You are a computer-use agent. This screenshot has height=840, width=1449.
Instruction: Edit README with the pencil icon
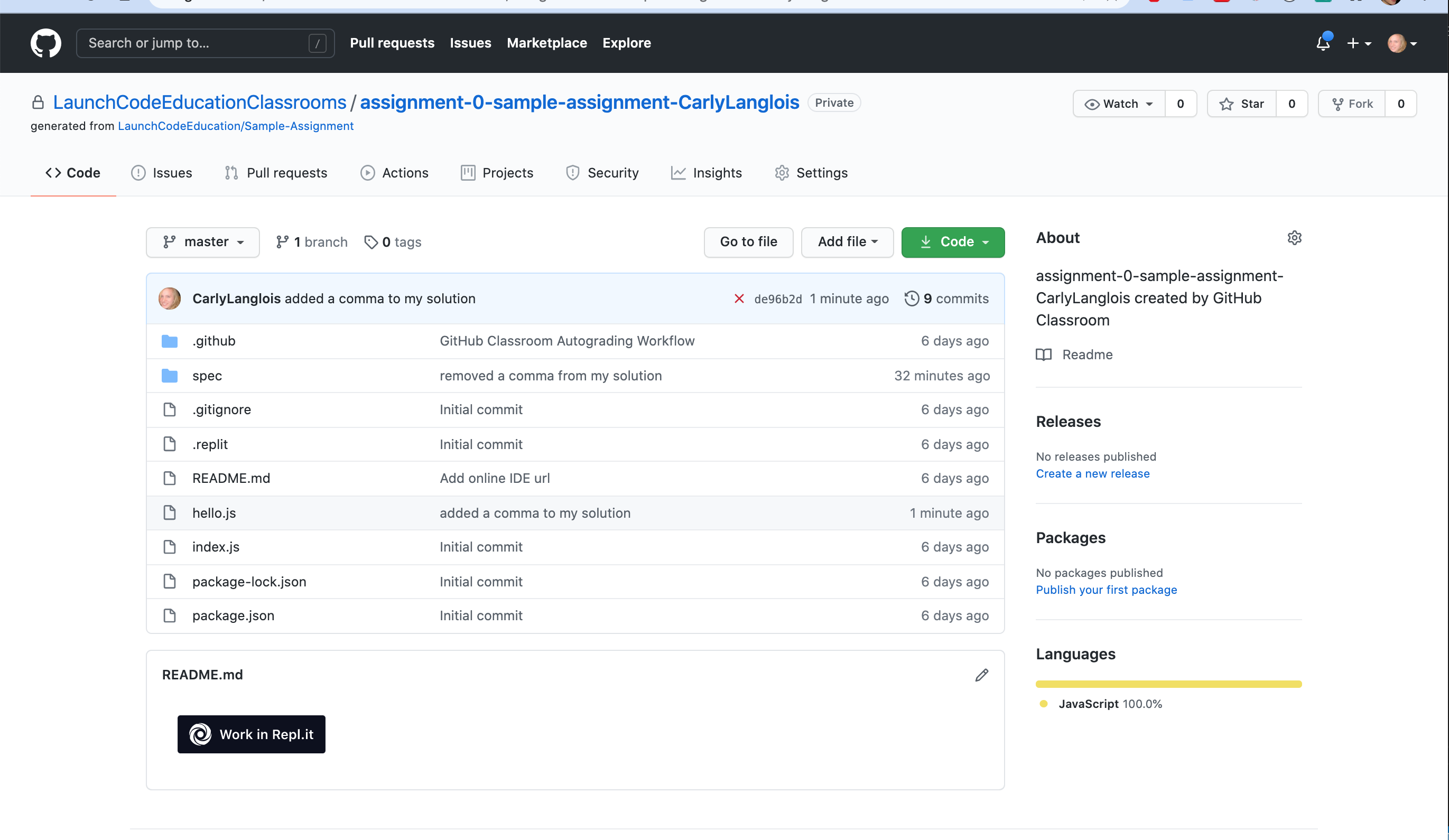pos(981,675)
